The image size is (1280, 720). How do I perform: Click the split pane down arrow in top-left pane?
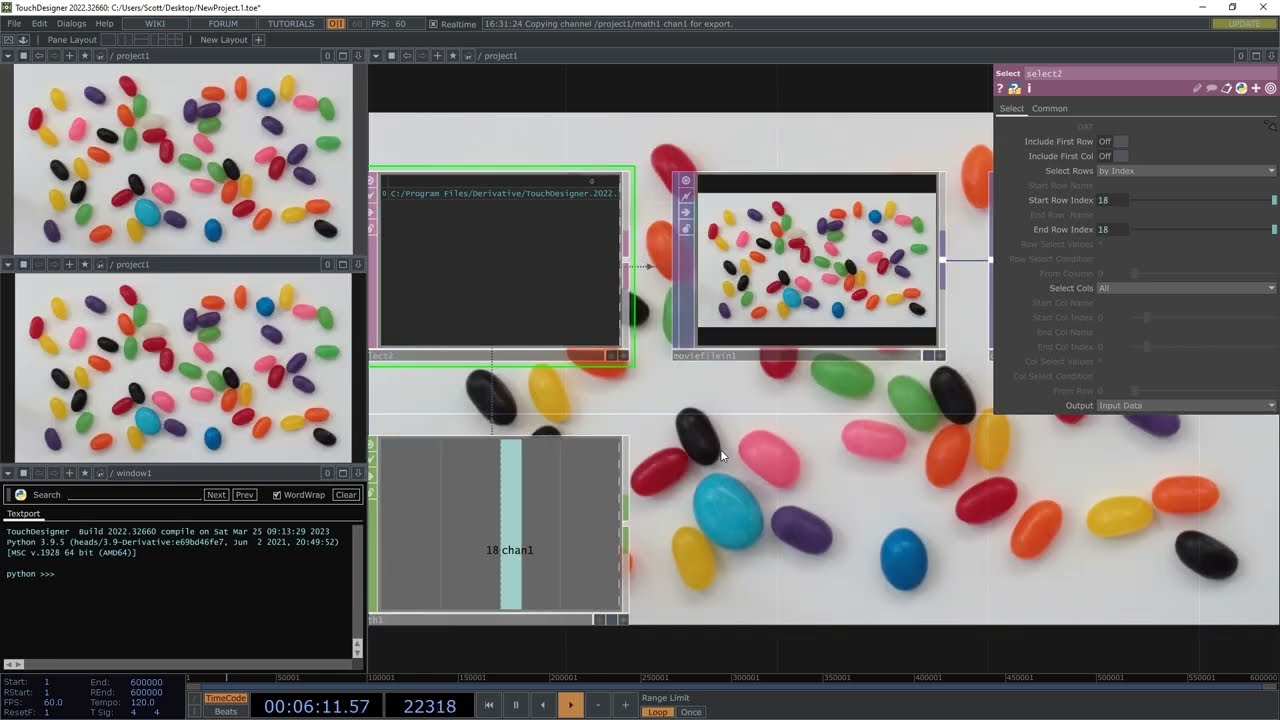click(358, 56)
